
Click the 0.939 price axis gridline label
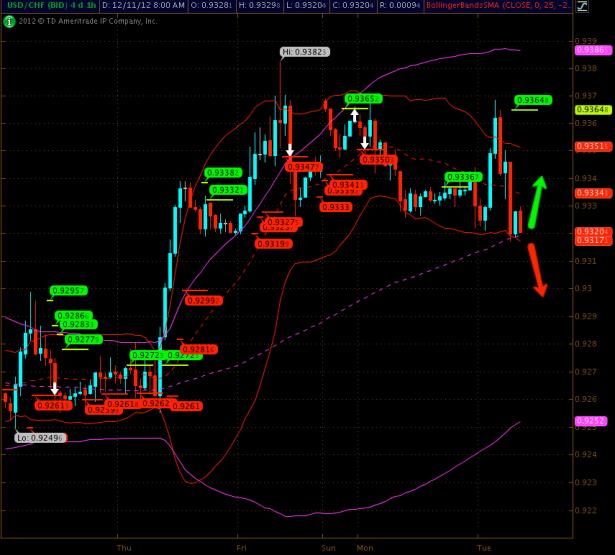pyautogui.click(x=586, y=41)
